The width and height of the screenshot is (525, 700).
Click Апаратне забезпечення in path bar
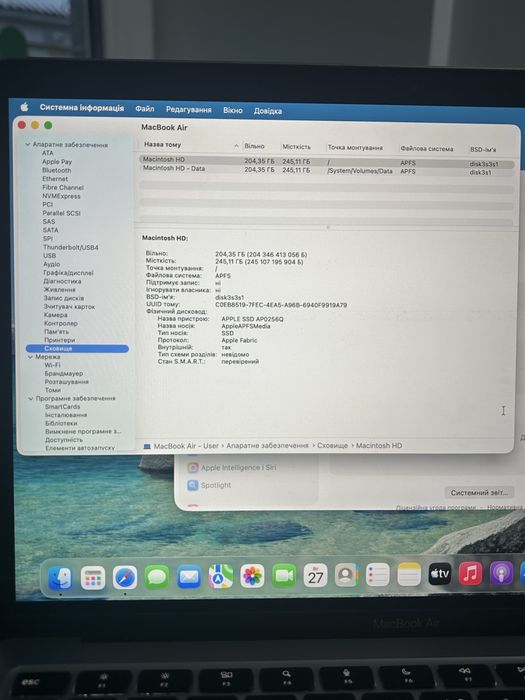coord(267,446)
